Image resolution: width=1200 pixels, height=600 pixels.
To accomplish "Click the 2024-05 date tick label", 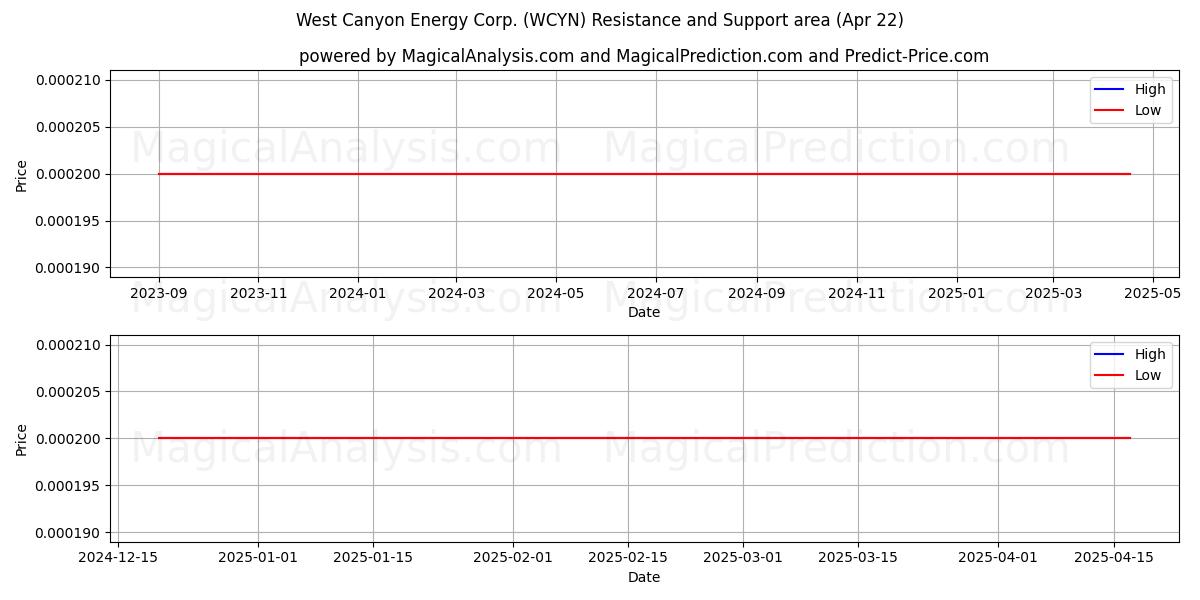I will pyautogui.click(x=556, y=294).
